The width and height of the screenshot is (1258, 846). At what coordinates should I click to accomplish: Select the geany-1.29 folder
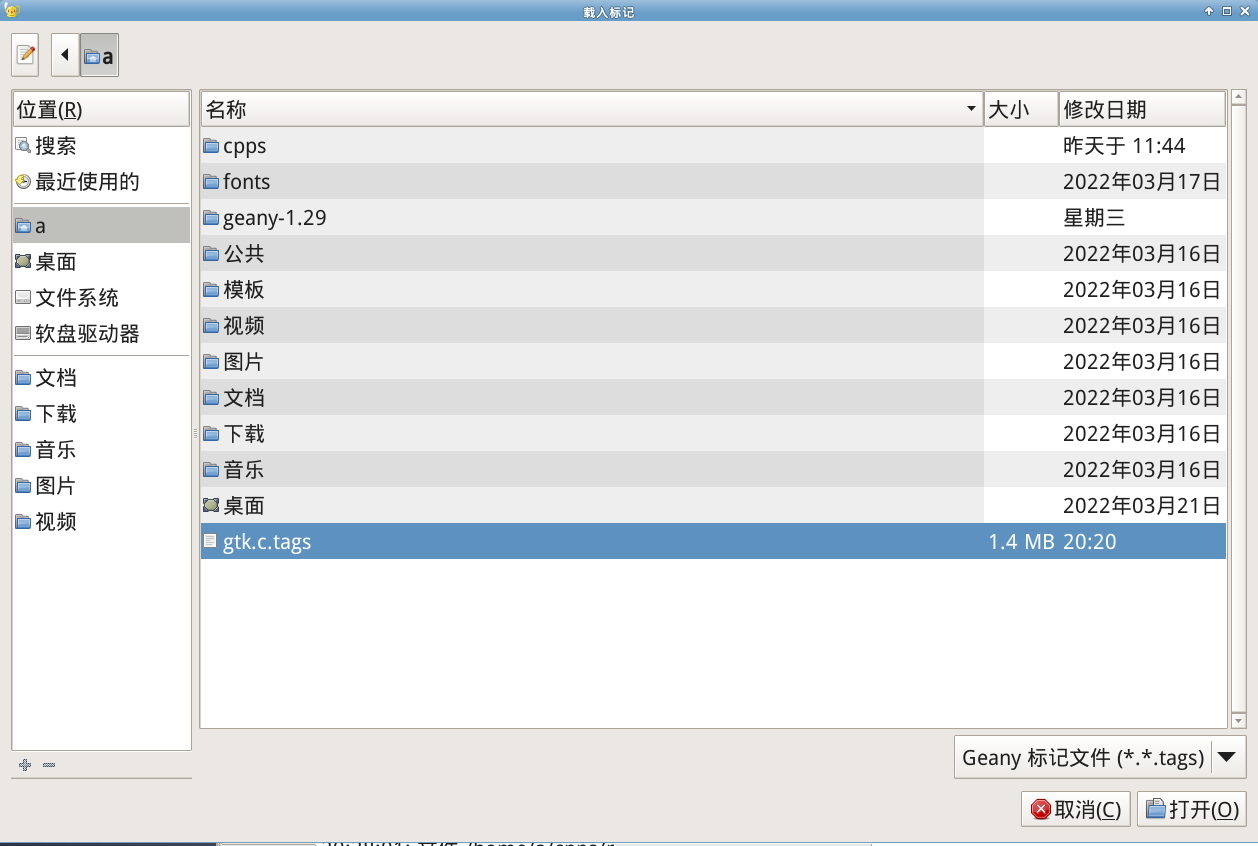[x=274, y=218]
